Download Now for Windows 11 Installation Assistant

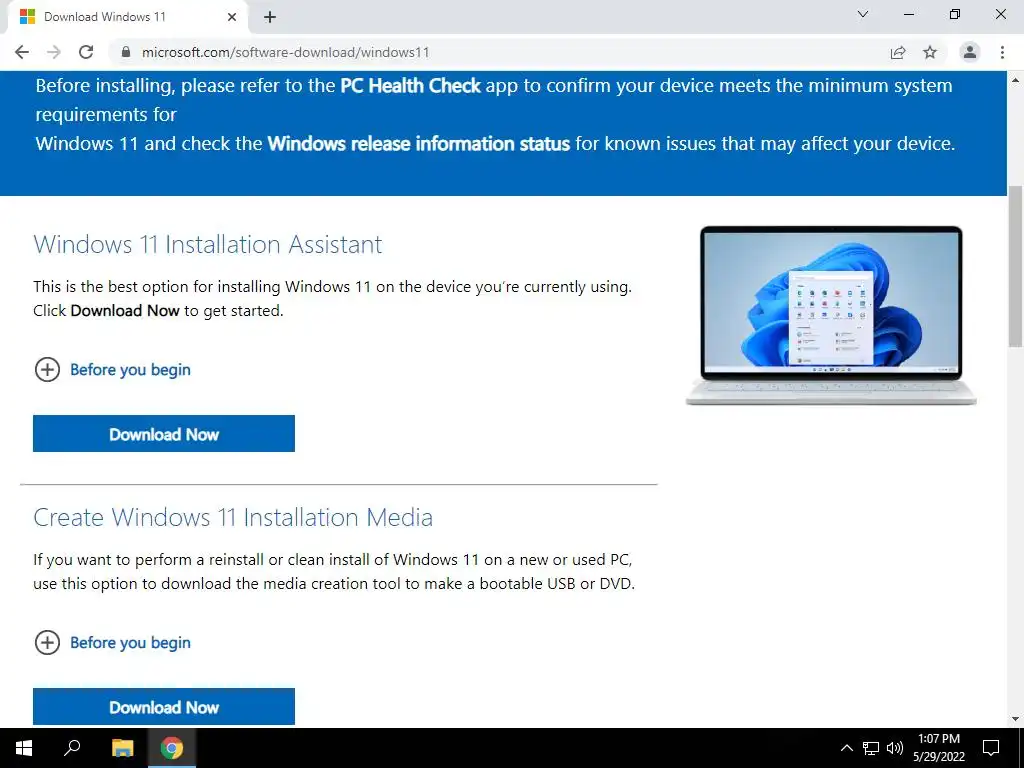pos(164,434)
